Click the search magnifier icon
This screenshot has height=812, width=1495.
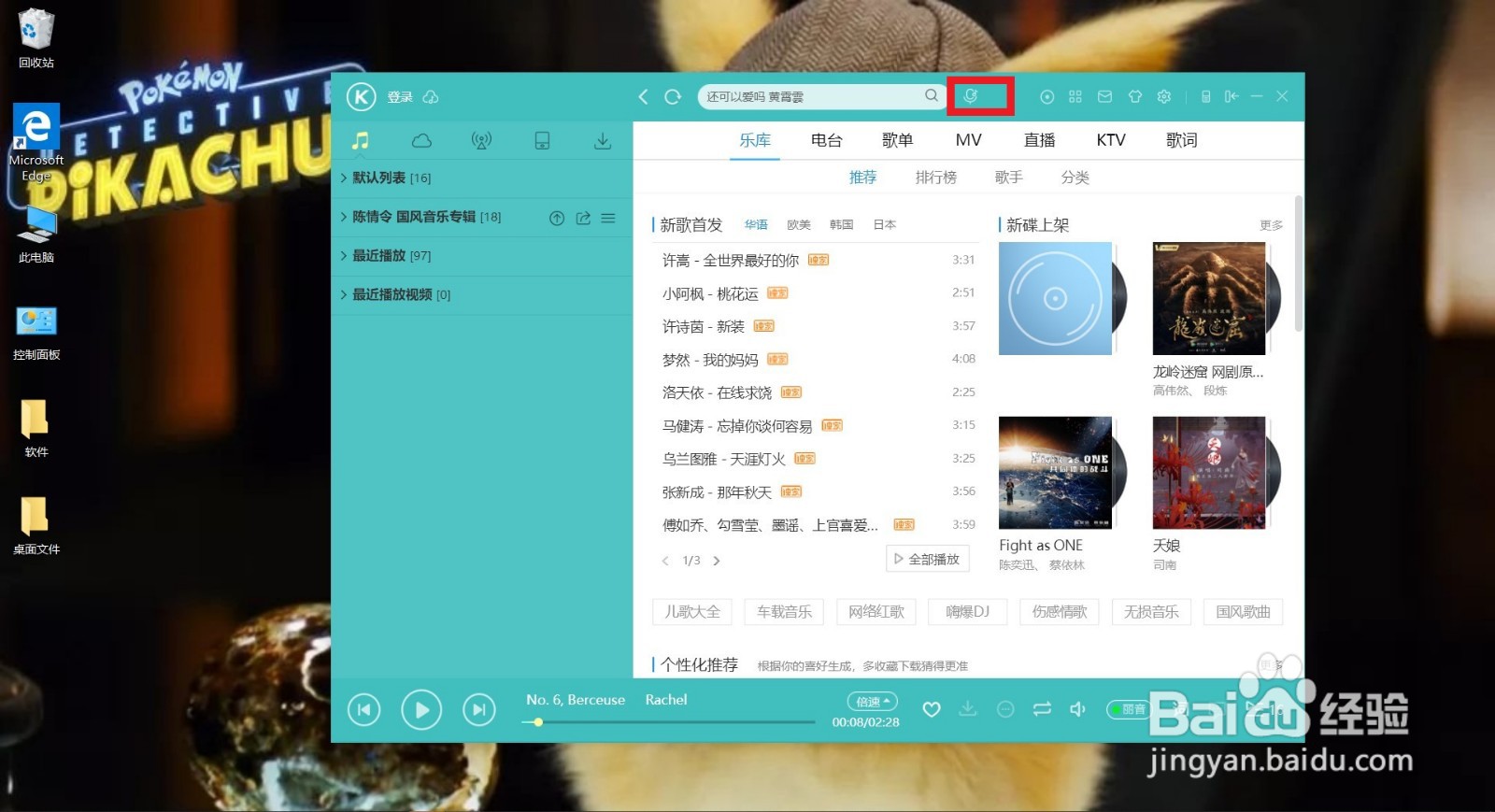point(932,95)
